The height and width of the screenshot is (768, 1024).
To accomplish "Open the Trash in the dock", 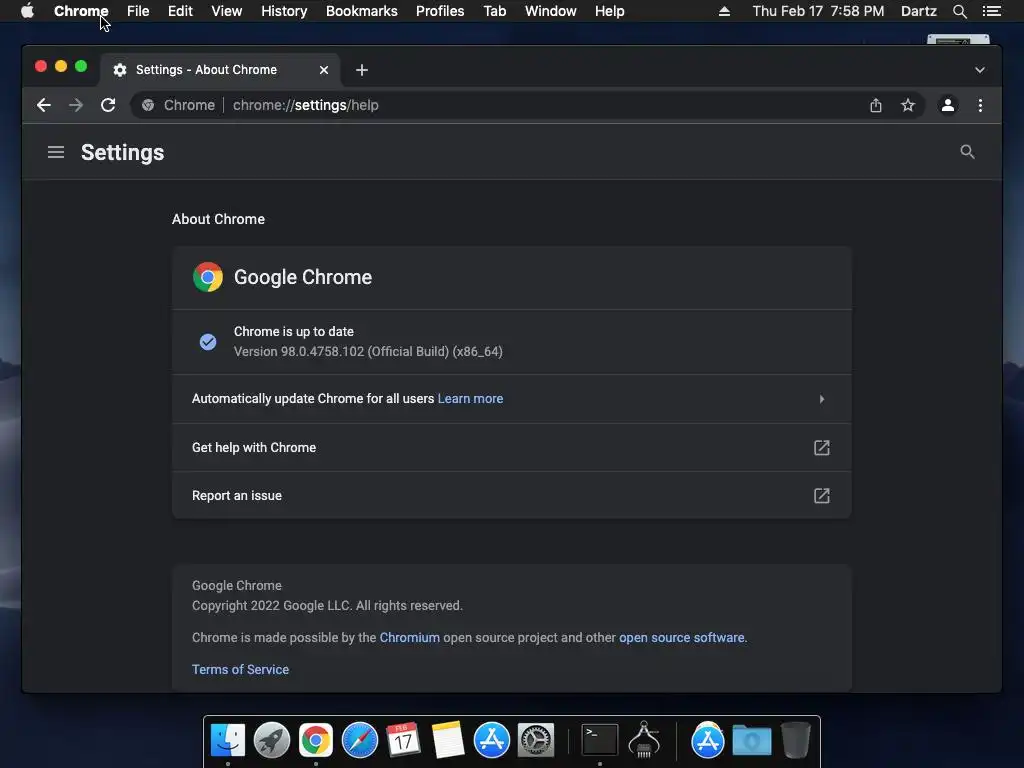I will pyautogui.click(x=795, y=740).
